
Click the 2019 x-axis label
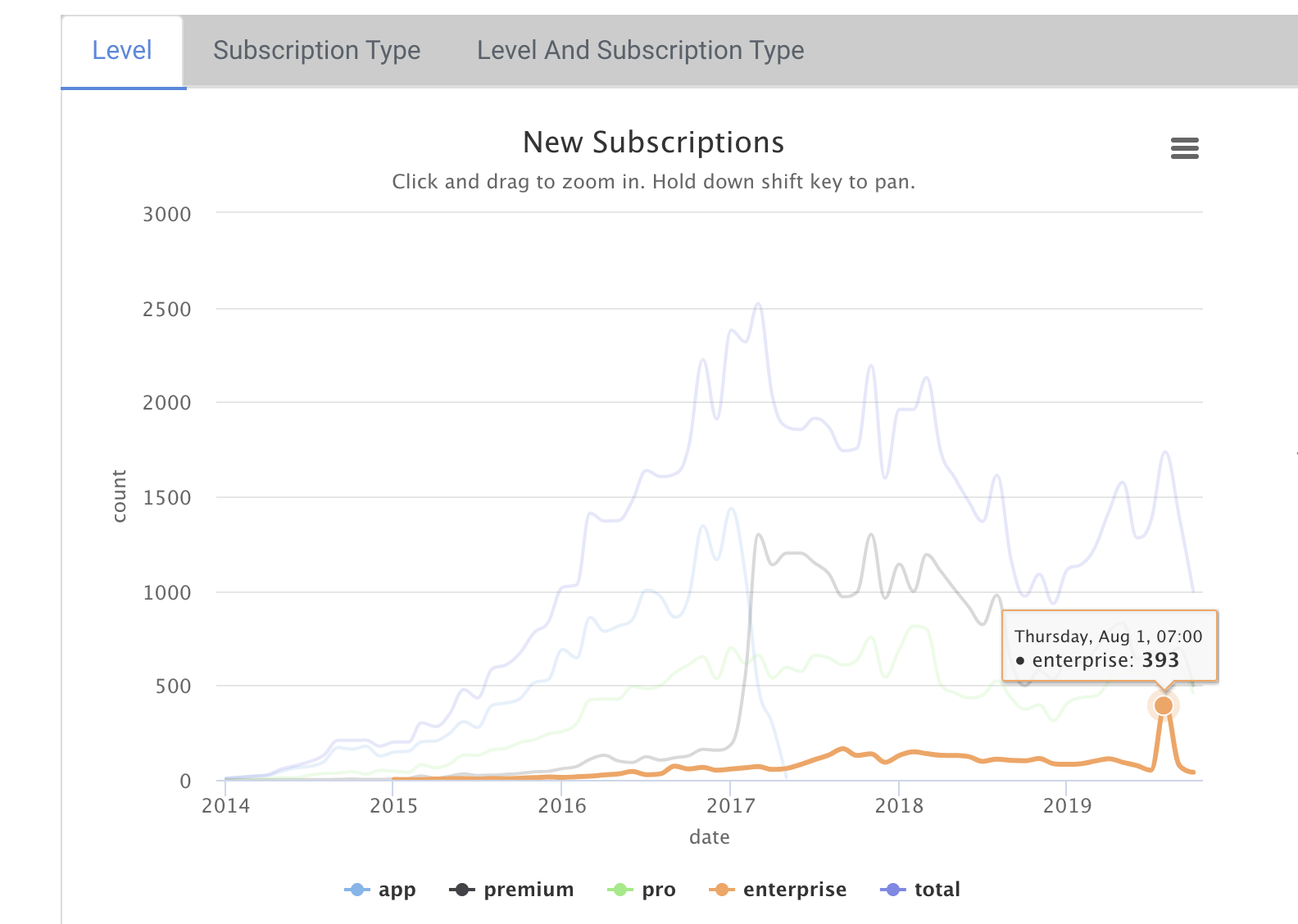pyautogui.click(x=1067, y=806)
